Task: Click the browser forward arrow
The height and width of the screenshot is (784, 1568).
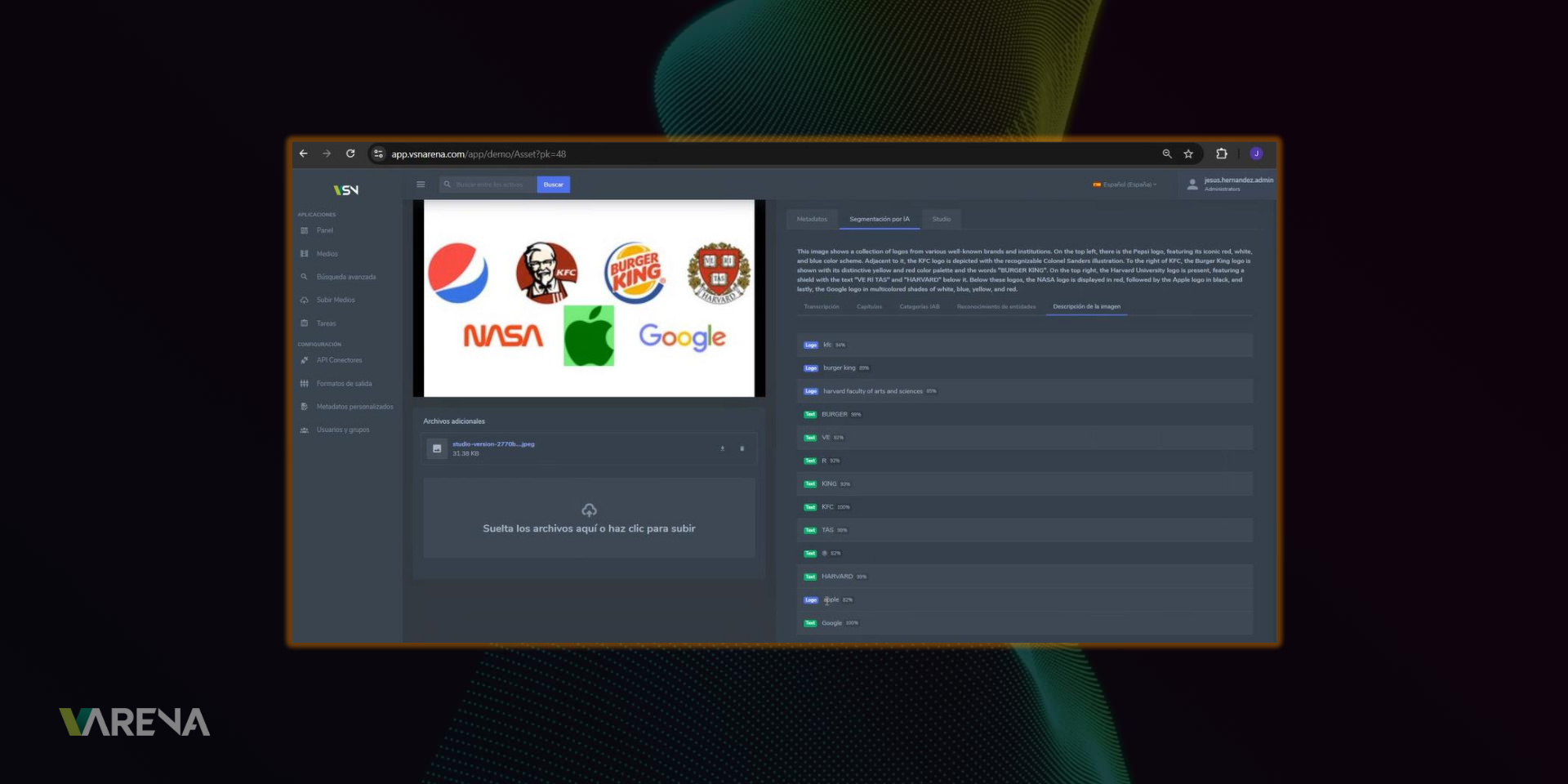Action: point(327,154)
